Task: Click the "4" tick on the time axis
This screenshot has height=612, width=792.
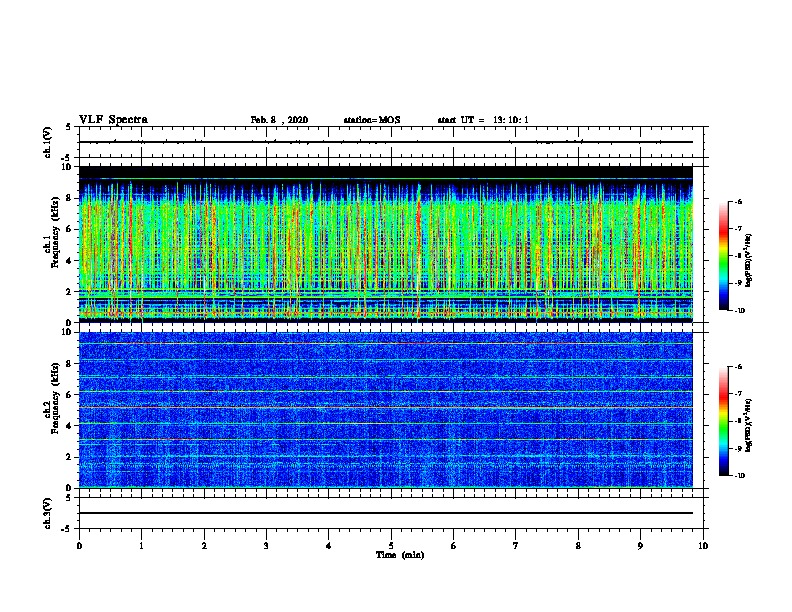Action: tap(329, 546)
